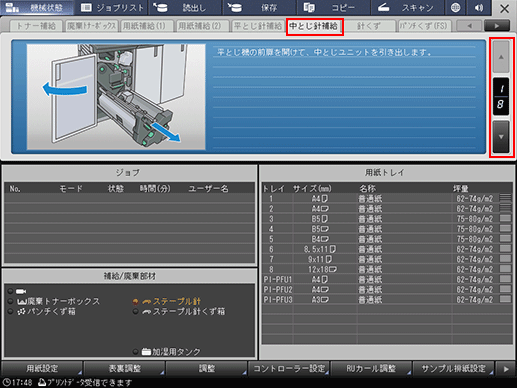Click the printer status message プリントデータ受信できます
517x388 pixels.
(85, 382)
